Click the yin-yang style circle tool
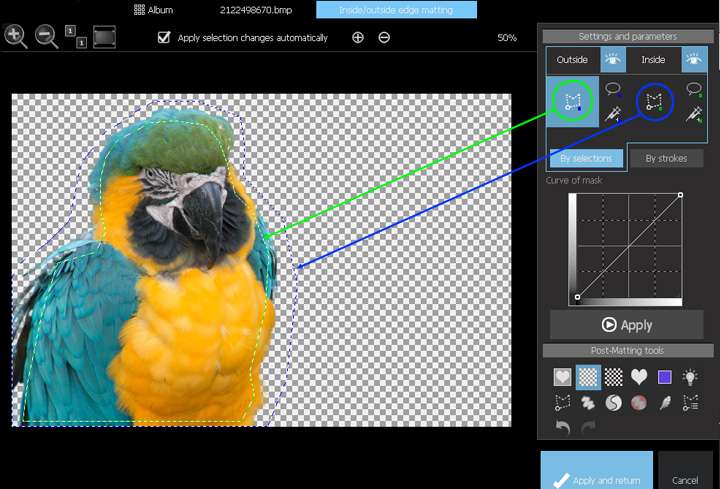The image size is (720, 489). [x=613, y=403]
